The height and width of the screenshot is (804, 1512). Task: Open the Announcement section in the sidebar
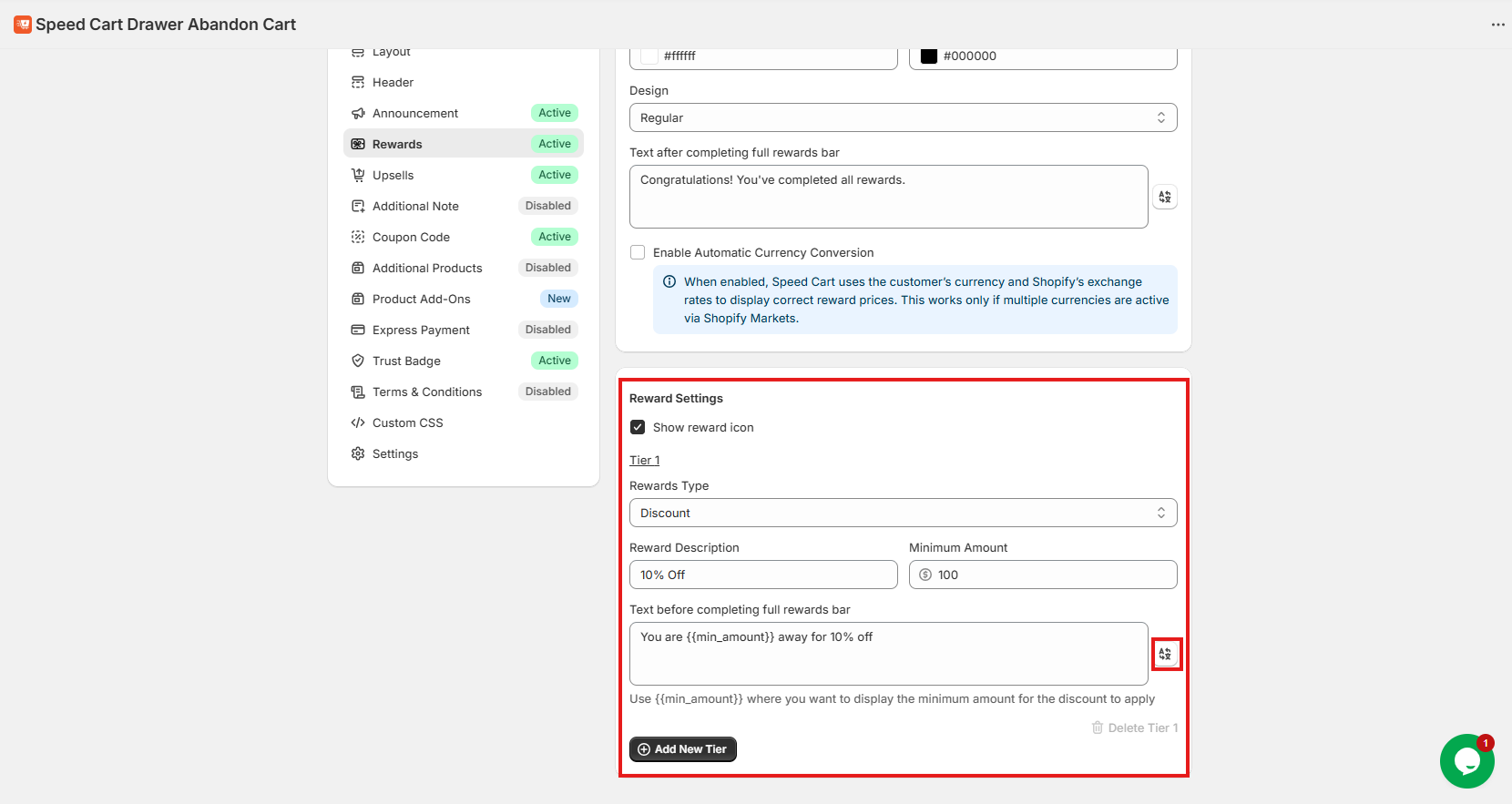(415, 113)
